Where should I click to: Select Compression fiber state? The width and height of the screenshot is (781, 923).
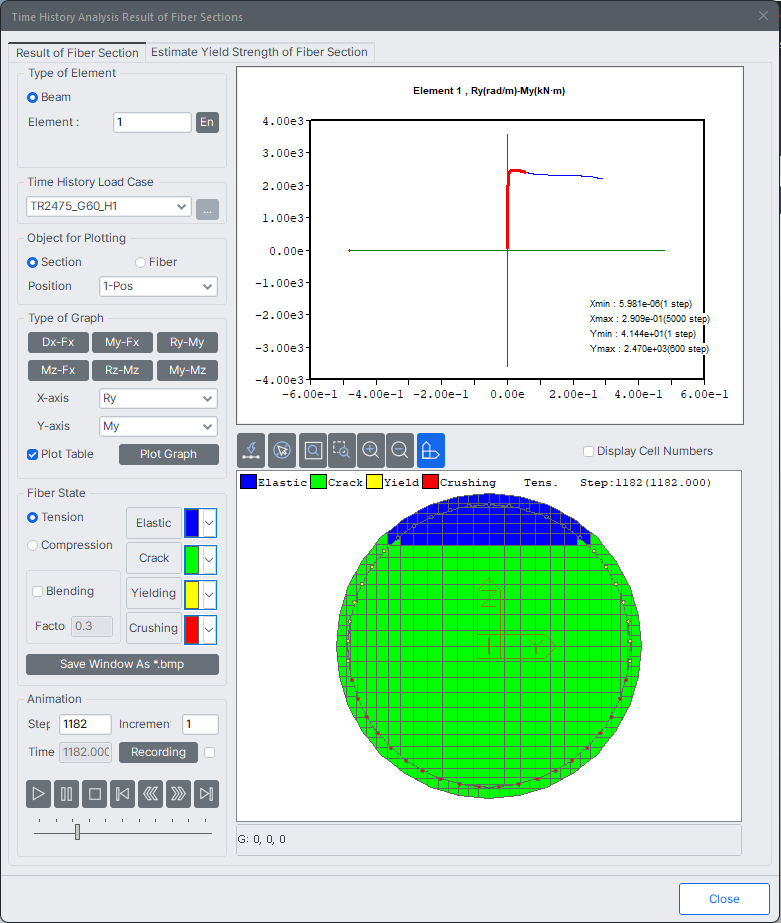coord(32,545)
